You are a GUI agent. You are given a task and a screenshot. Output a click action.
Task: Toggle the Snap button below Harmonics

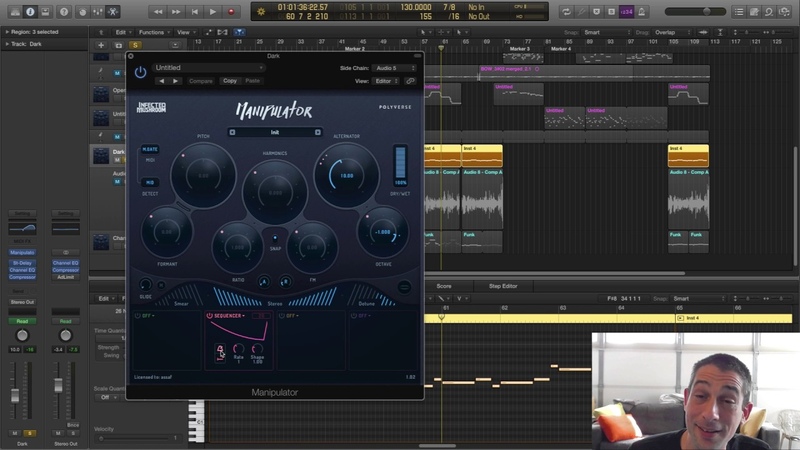pos(275,238)
